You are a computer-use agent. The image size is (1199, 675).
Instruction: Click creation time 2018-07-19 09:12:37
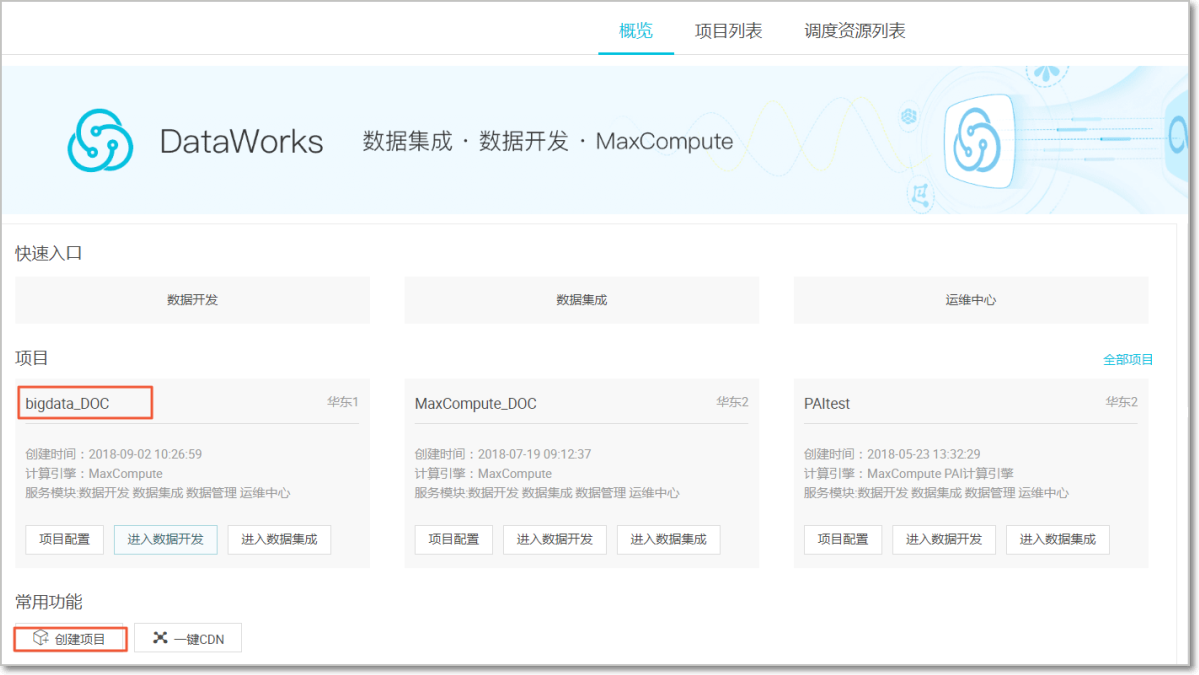point(535,454)
